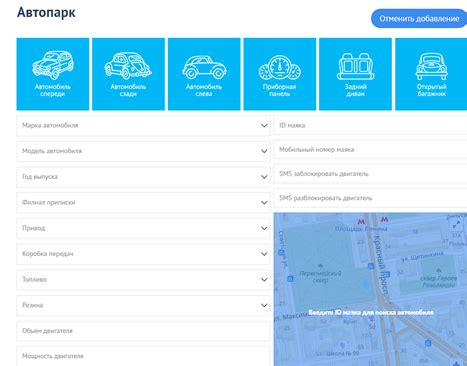
Task: Select the rear car view tile 'Автомобиль сзади'
Action: [128, 74]
